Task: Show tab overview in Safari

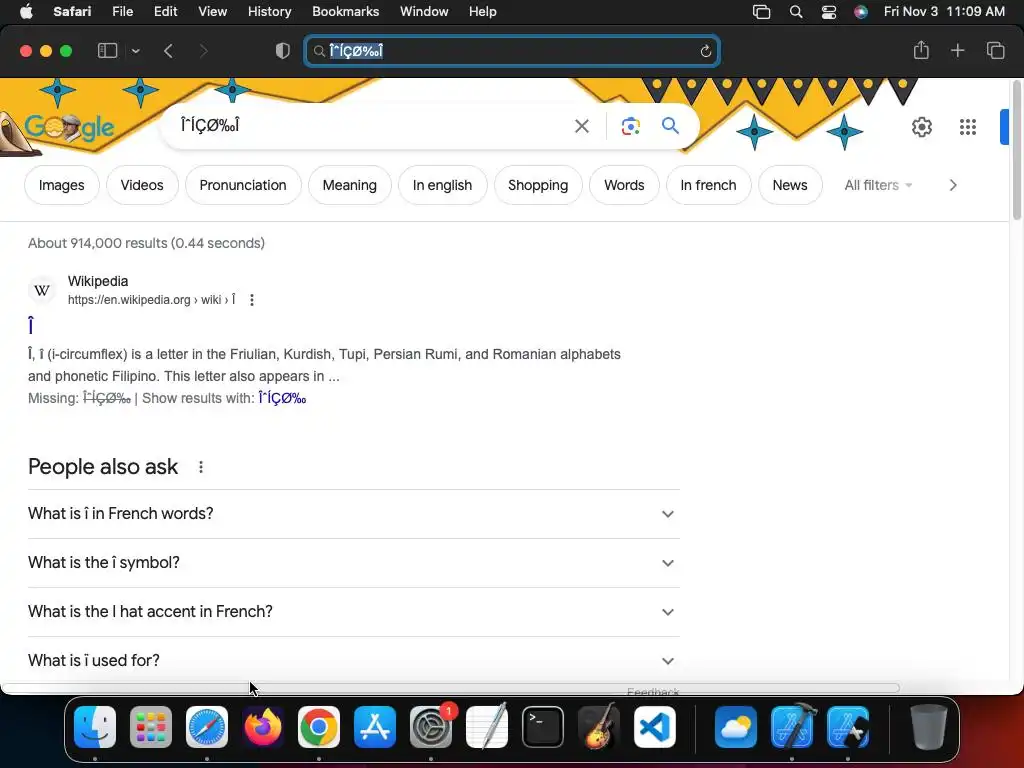Action: 995,50
